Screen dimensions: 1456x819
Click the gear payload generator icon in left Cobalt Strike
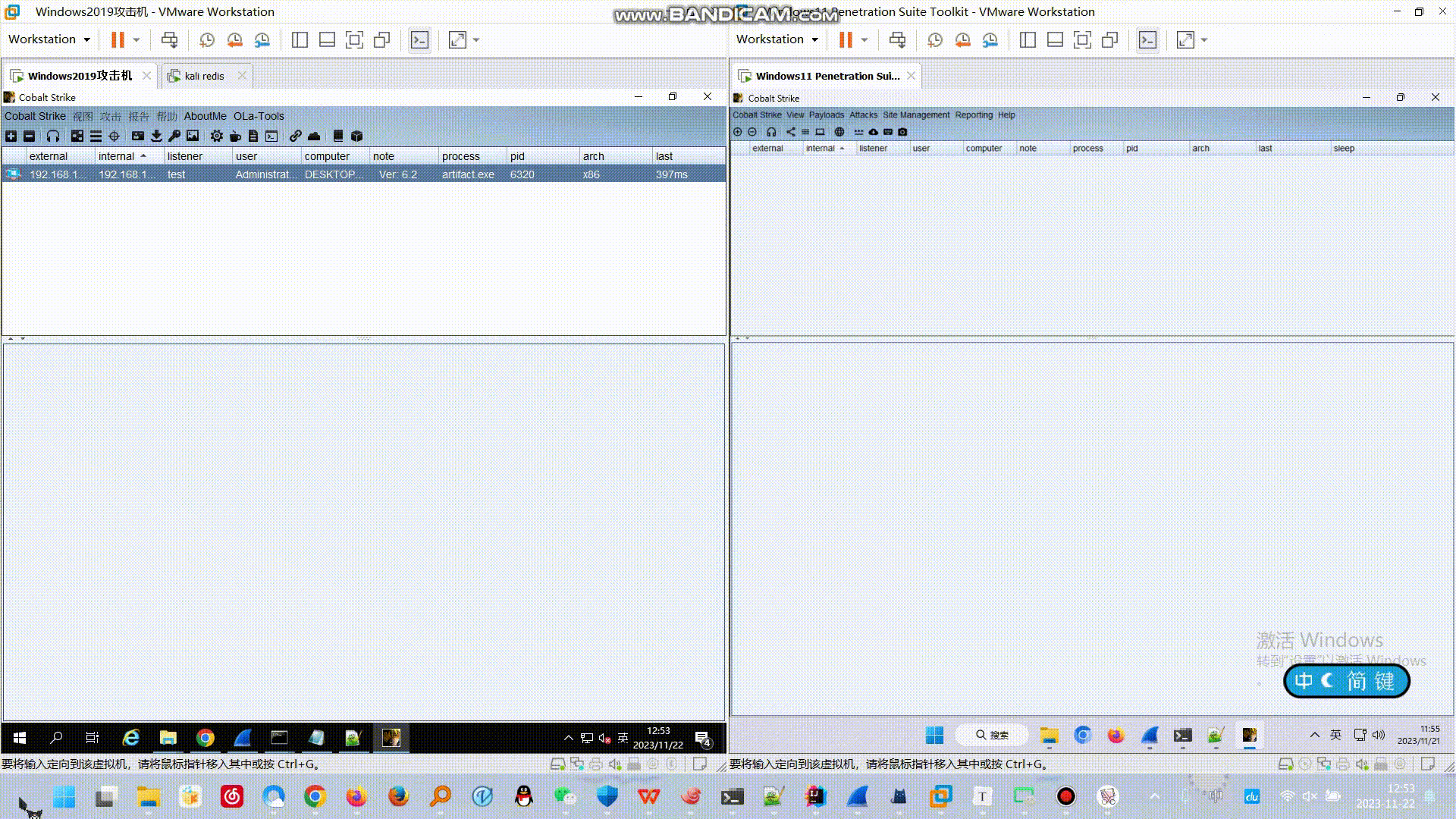[217, 136]
